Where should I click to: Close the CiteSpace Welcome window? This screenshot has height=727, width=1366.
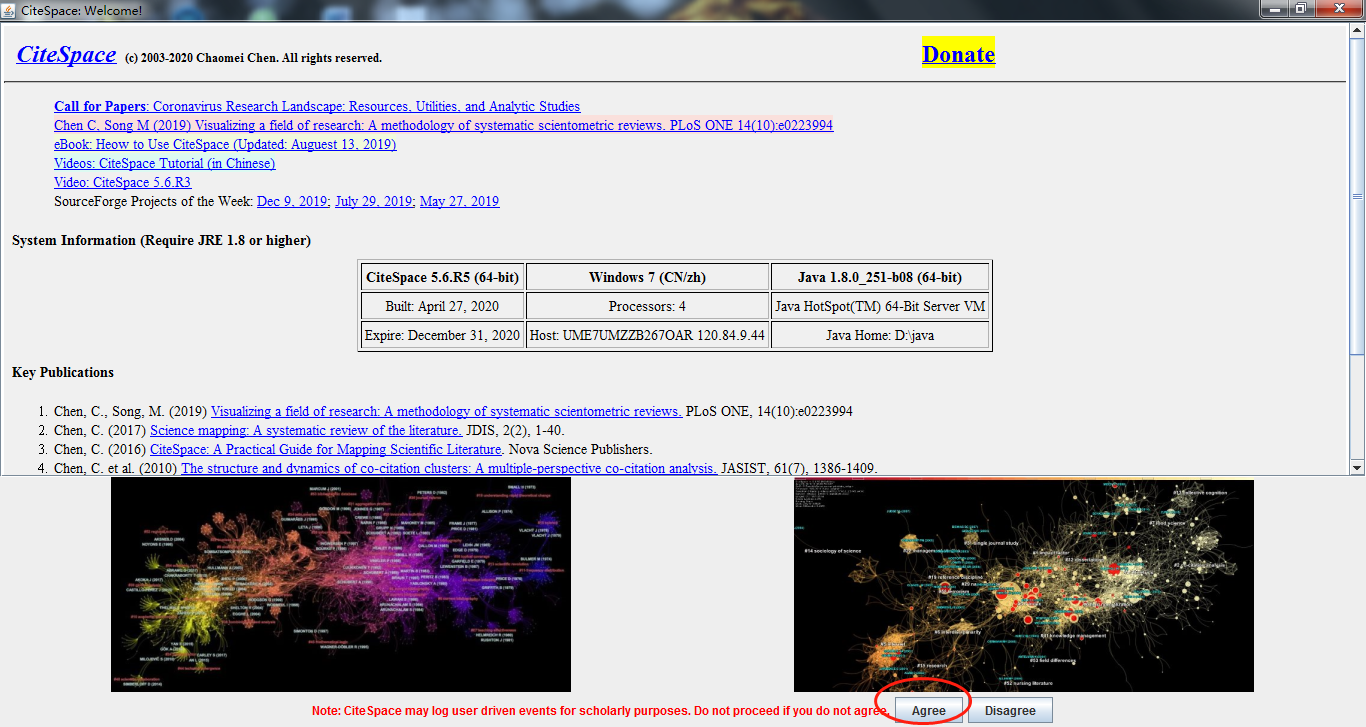click(x=1337, y=8)
